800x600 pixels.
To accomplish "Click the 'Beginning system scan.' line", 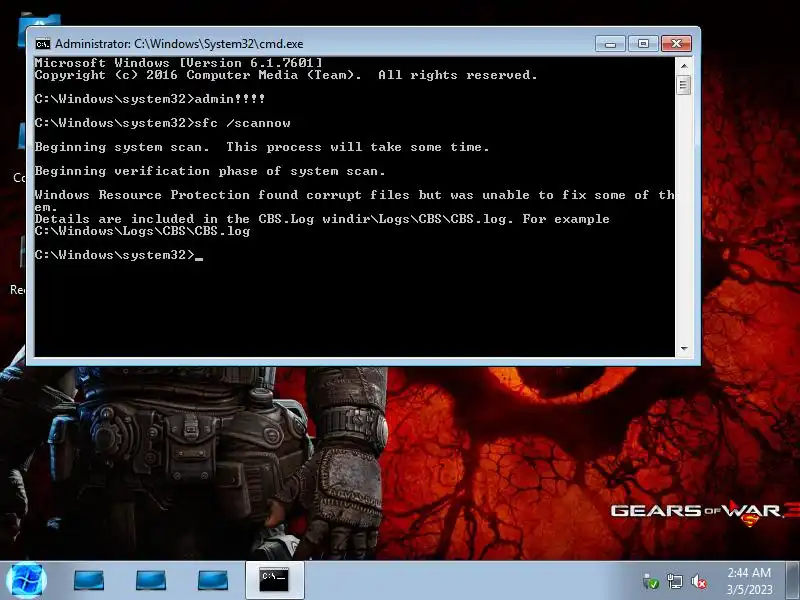I will click(262, 147).
